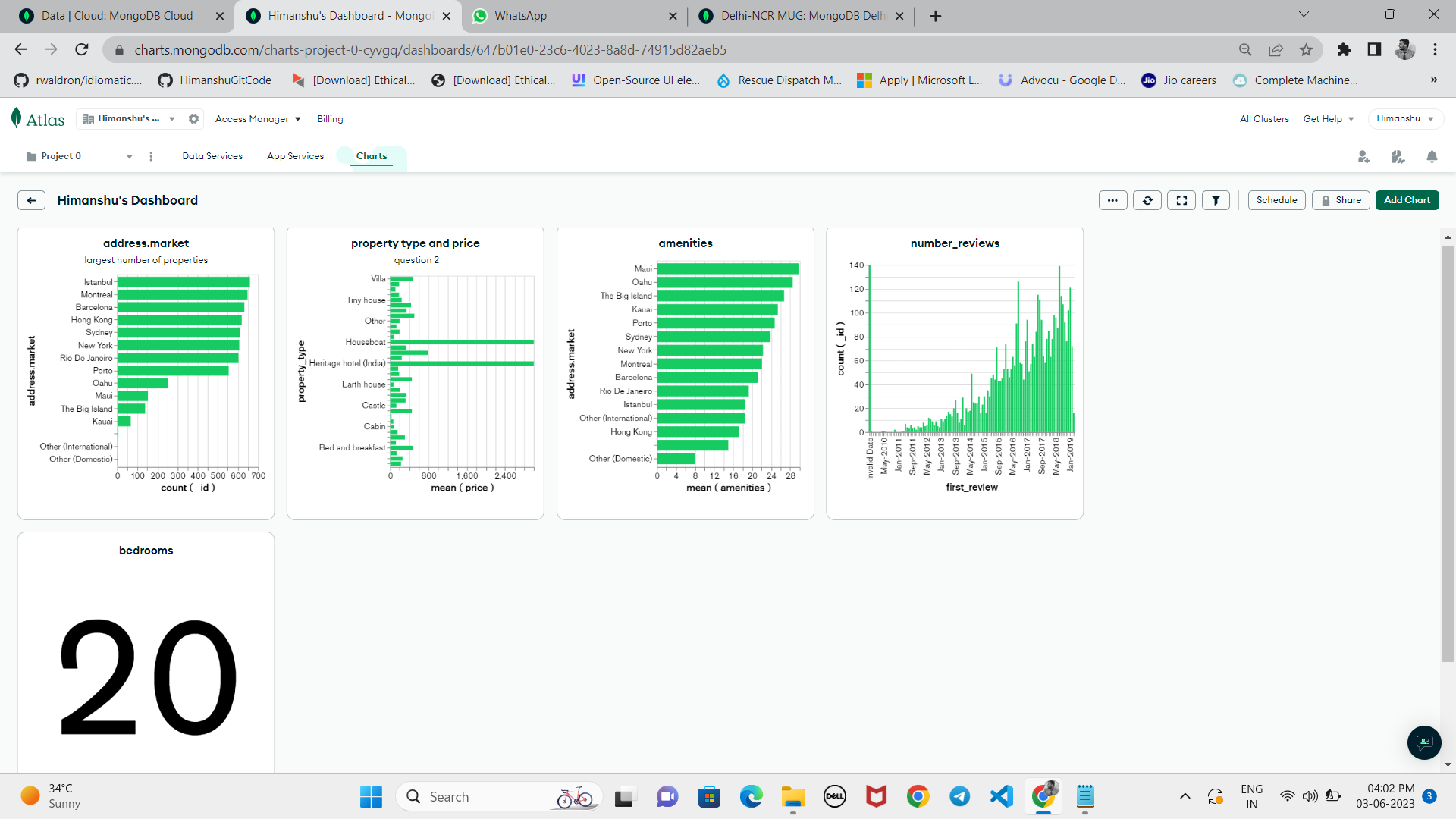Open the dashboard filter pane
This screenshot has width=1456, height=819.
pos(1216,200)
